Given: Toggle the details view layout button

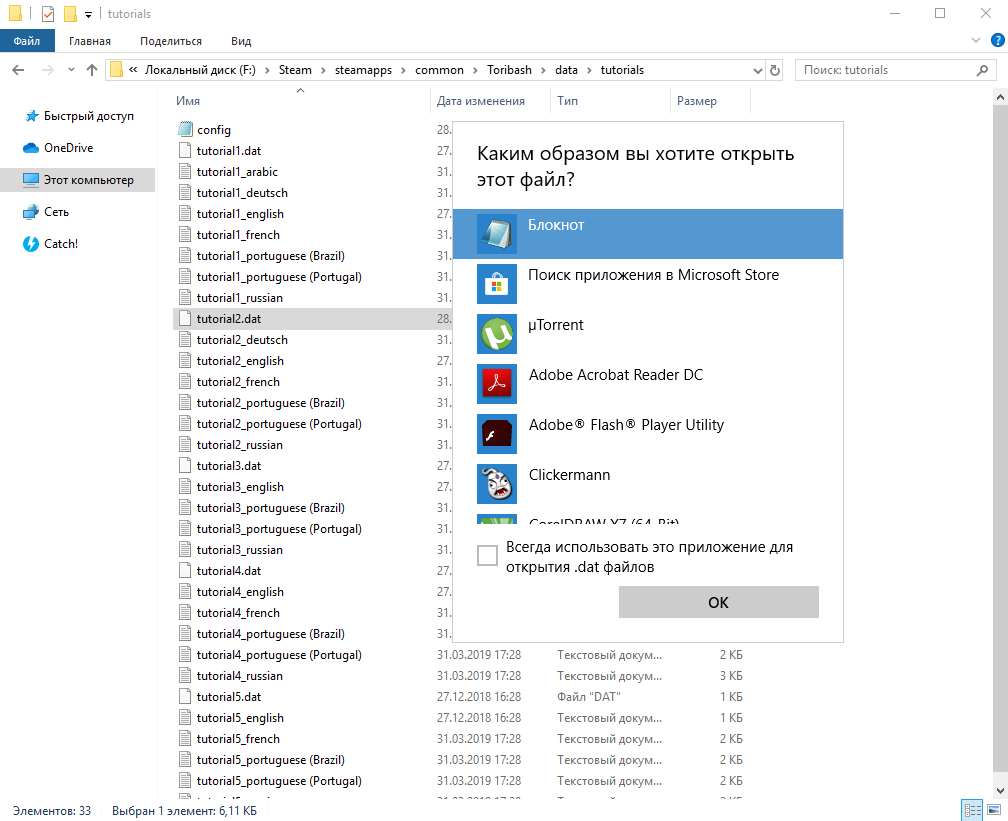Looking at the screenshot, I should (971, 810).
